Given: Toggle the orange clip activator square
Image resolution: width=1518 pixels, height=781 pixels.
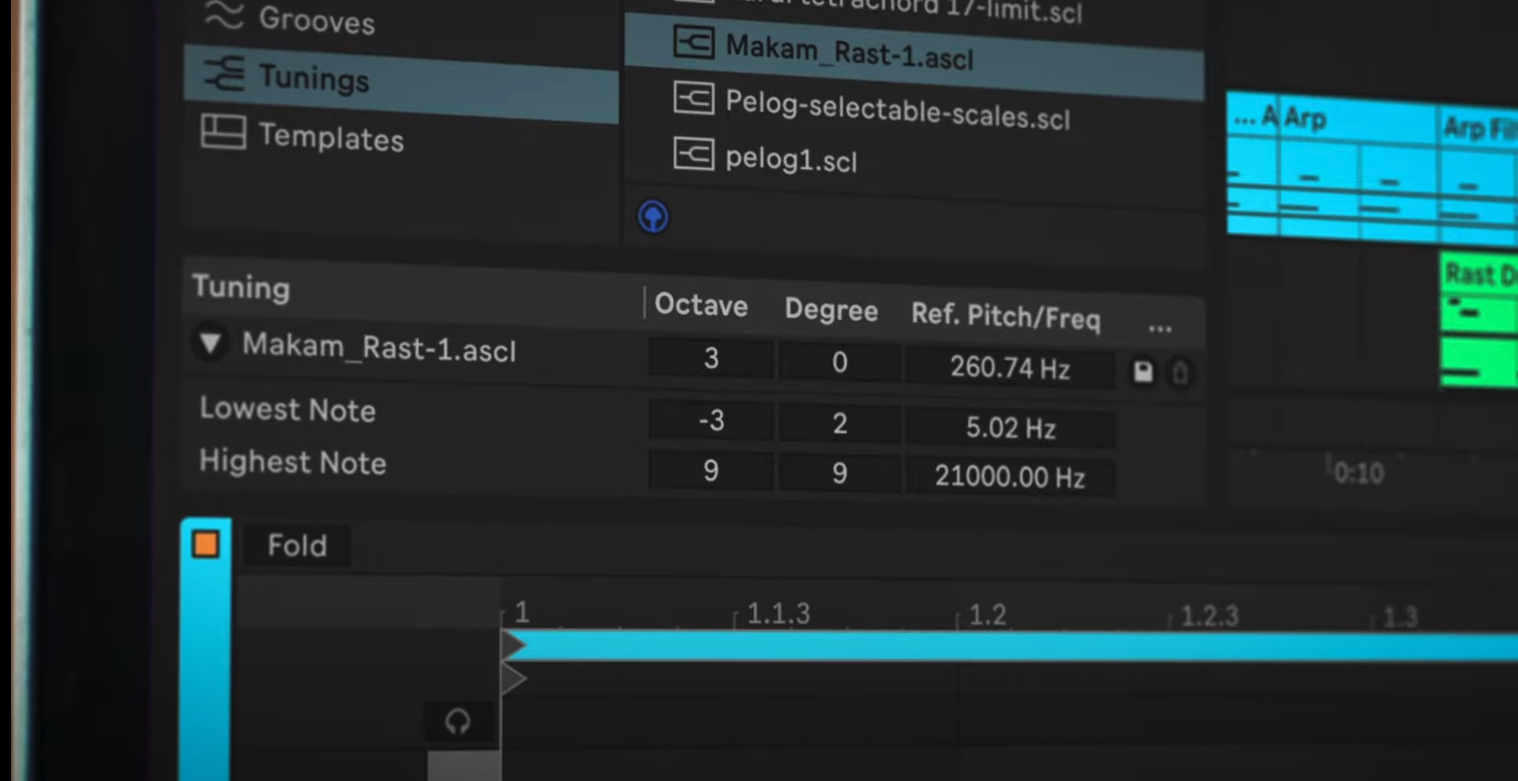Looking at the screenshot, I should [206, 544].
